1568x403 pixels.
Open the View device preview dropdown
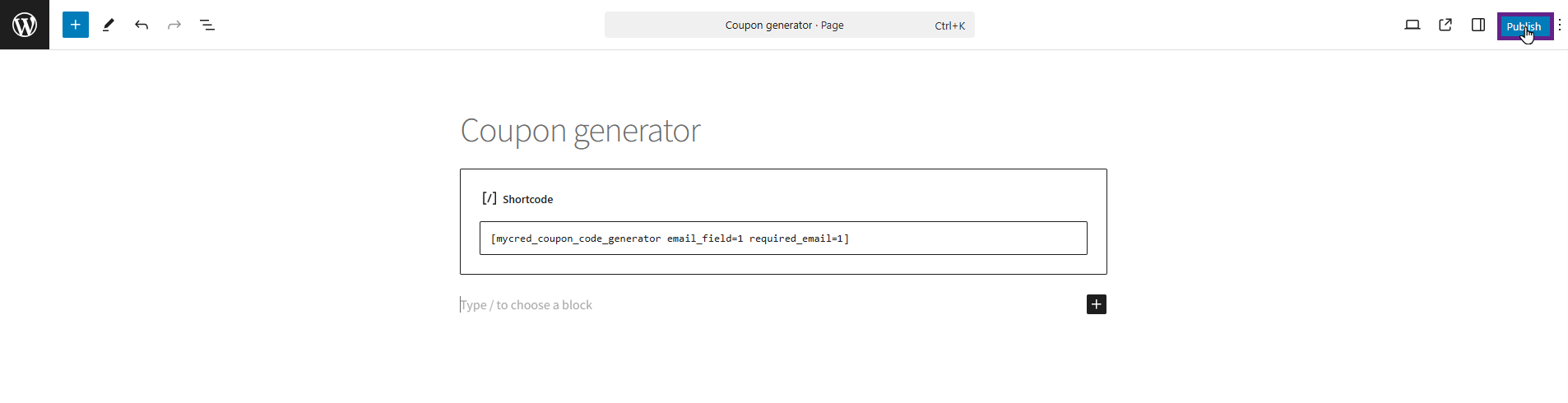pyautogui.click(x=1413, y=25)
